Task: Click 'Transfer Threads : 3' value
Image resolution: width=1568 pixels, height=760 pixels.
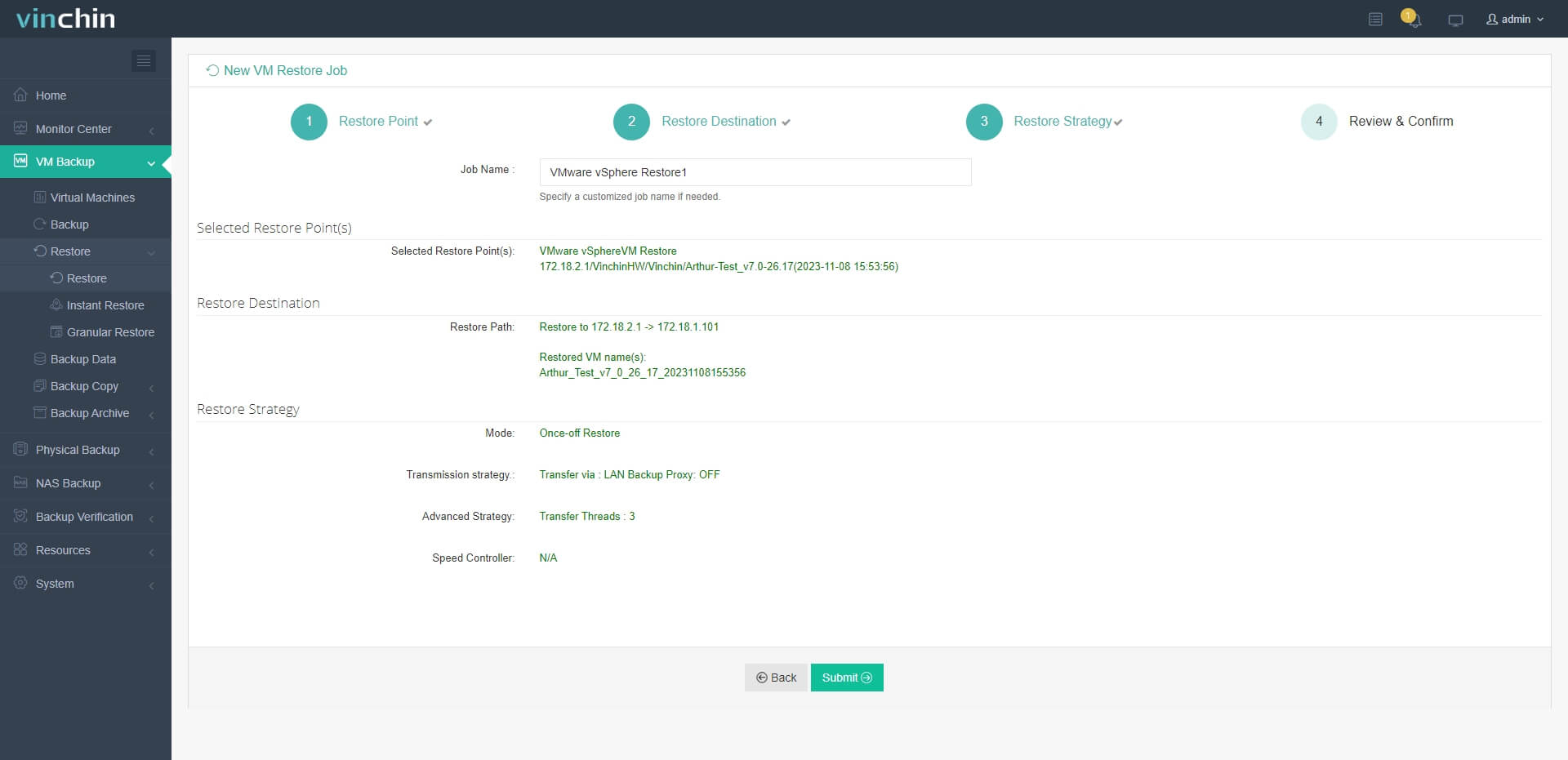Action: click(x=586, y=516)
